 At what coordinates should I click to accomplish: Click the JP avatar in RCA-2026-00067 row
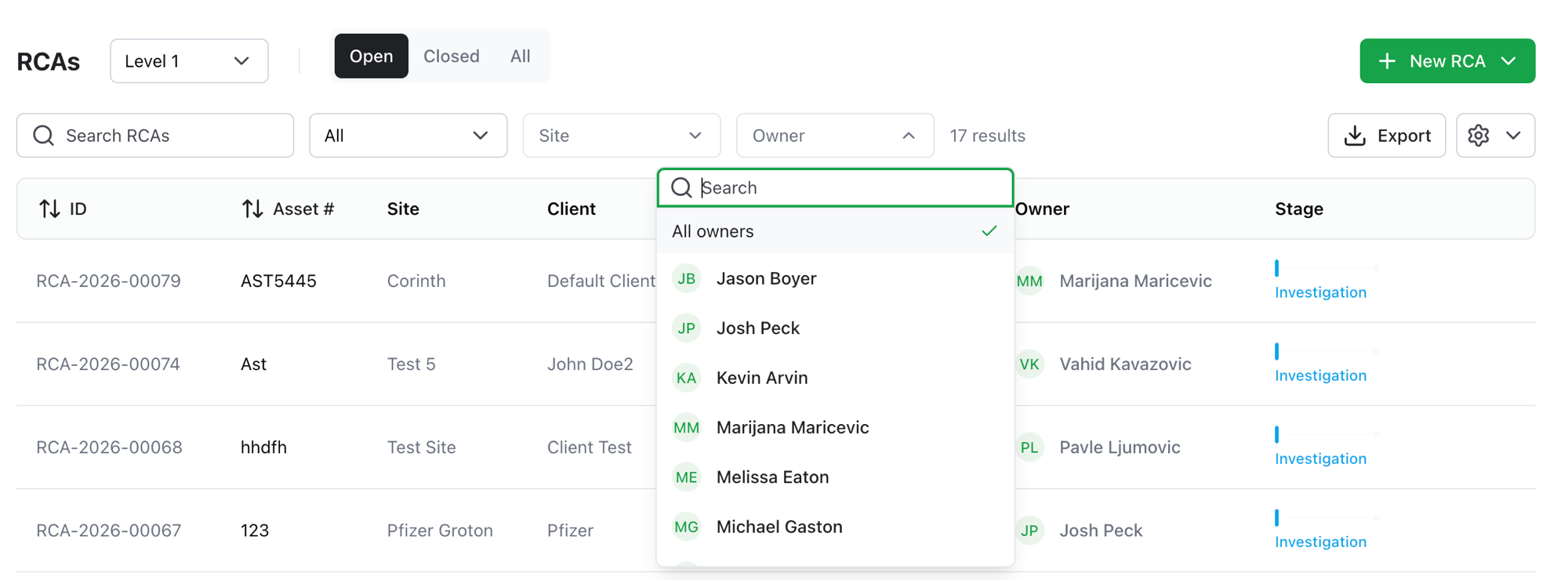click(x=1029, y=530)
